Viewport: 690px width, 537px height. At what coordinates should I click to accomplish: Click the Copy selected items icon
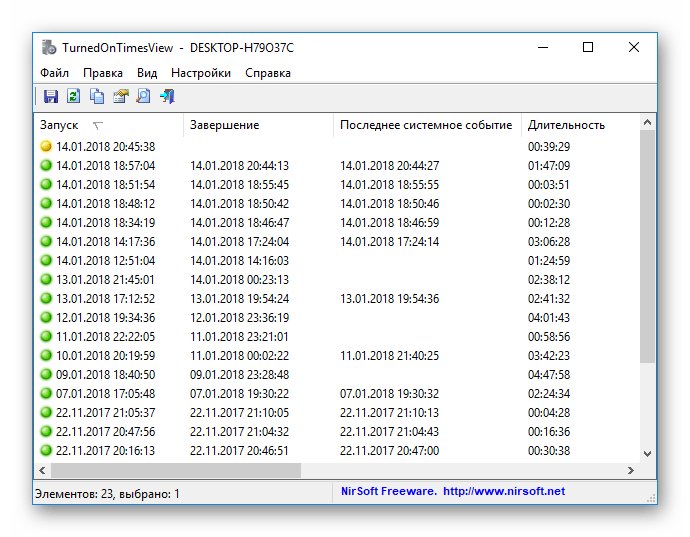point(97,97)
